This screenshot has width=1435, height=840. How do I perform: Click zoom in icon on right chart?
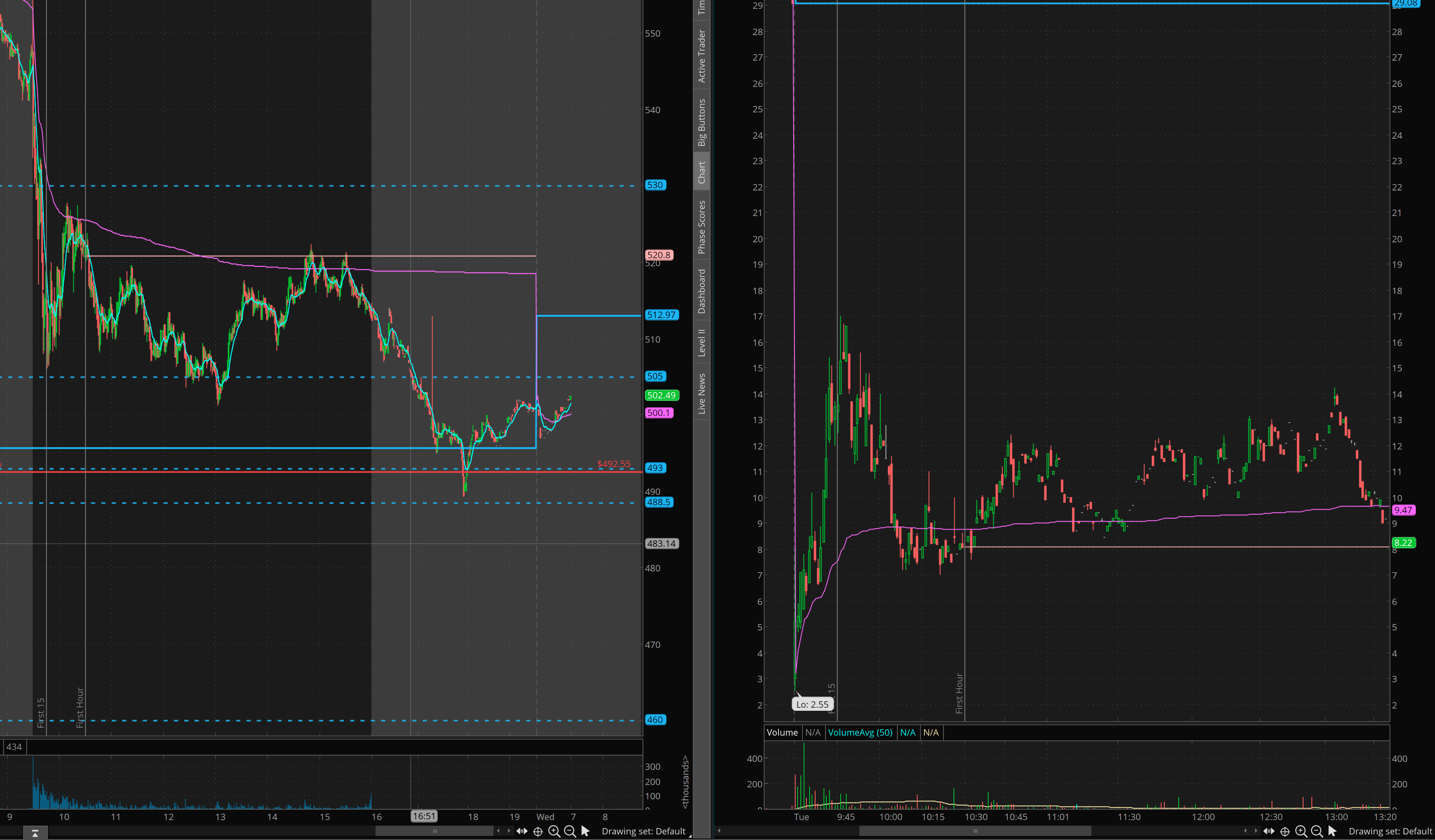coord(1301,832)
